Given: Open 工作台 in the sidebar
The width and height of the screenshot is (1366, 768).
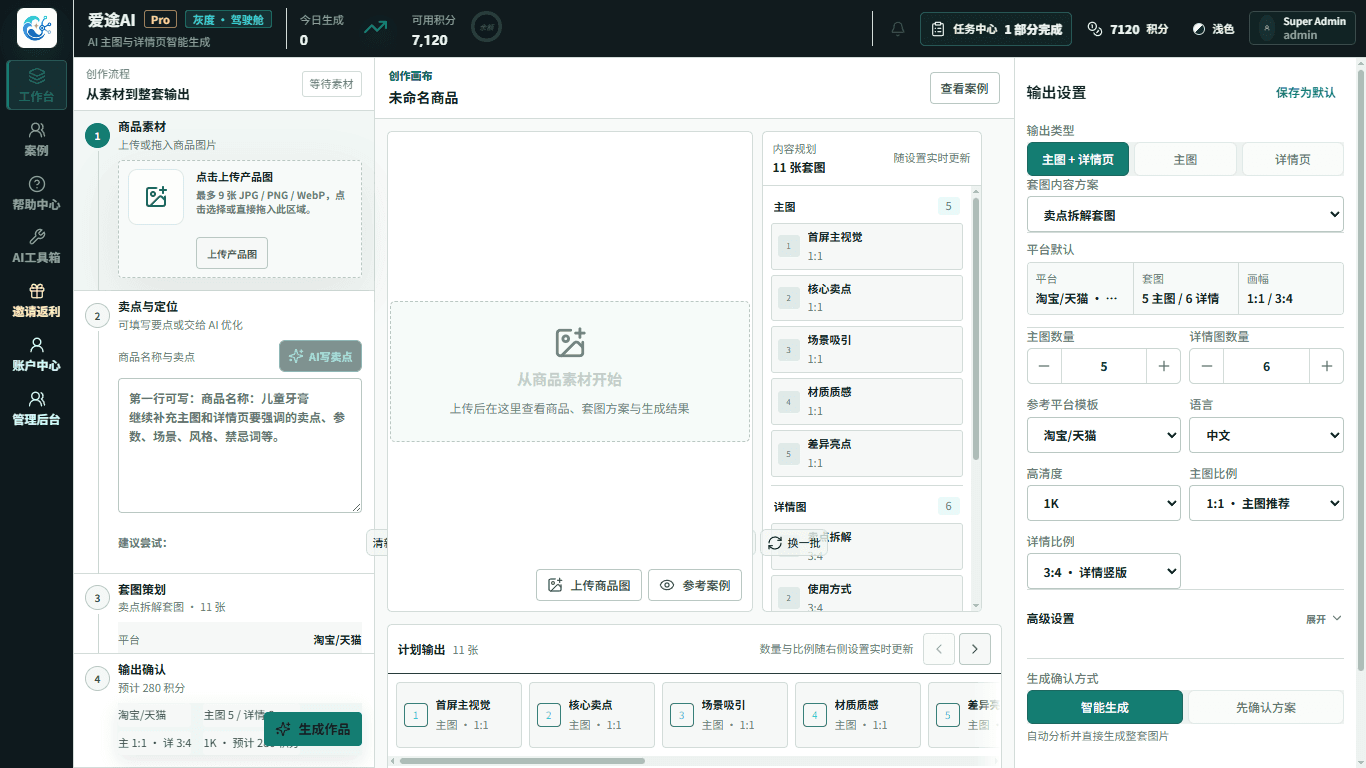Looking at the screenshot, I should click(x=37, y=85).
